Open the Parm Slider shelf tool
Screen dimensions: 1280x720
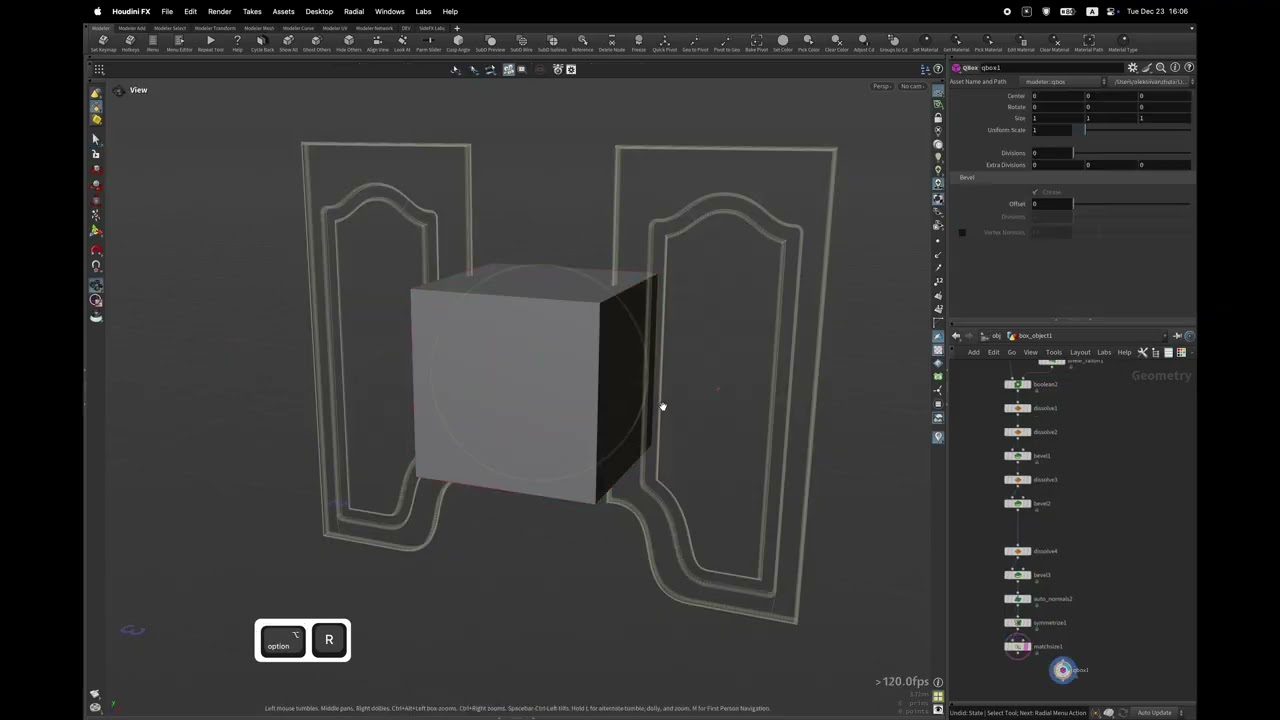point(429,43)
